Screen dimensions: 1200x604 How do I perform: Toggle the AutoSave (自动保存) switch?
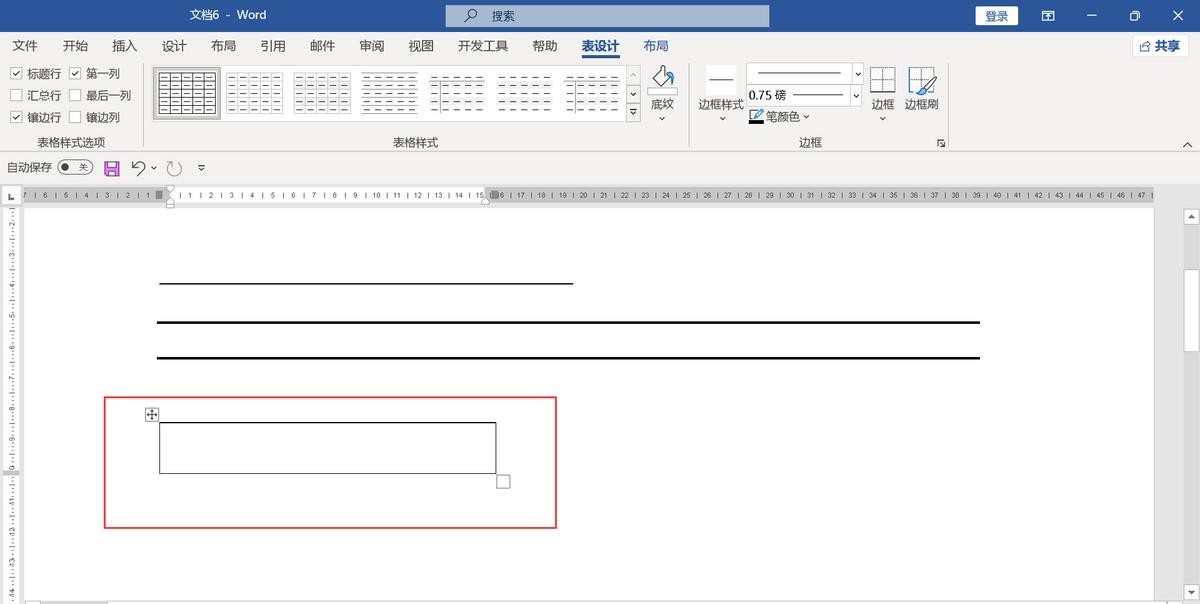pos(75,168)
